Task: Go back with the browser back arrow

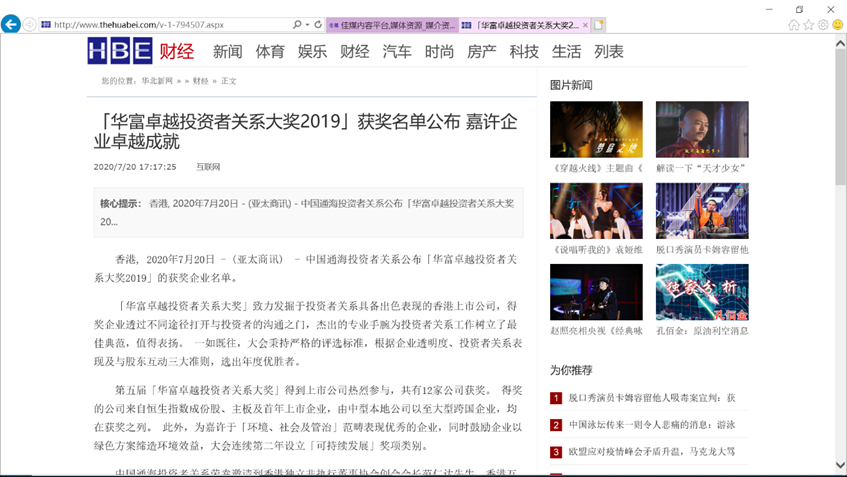Action: pyautogui.click(x=11, y=24)
